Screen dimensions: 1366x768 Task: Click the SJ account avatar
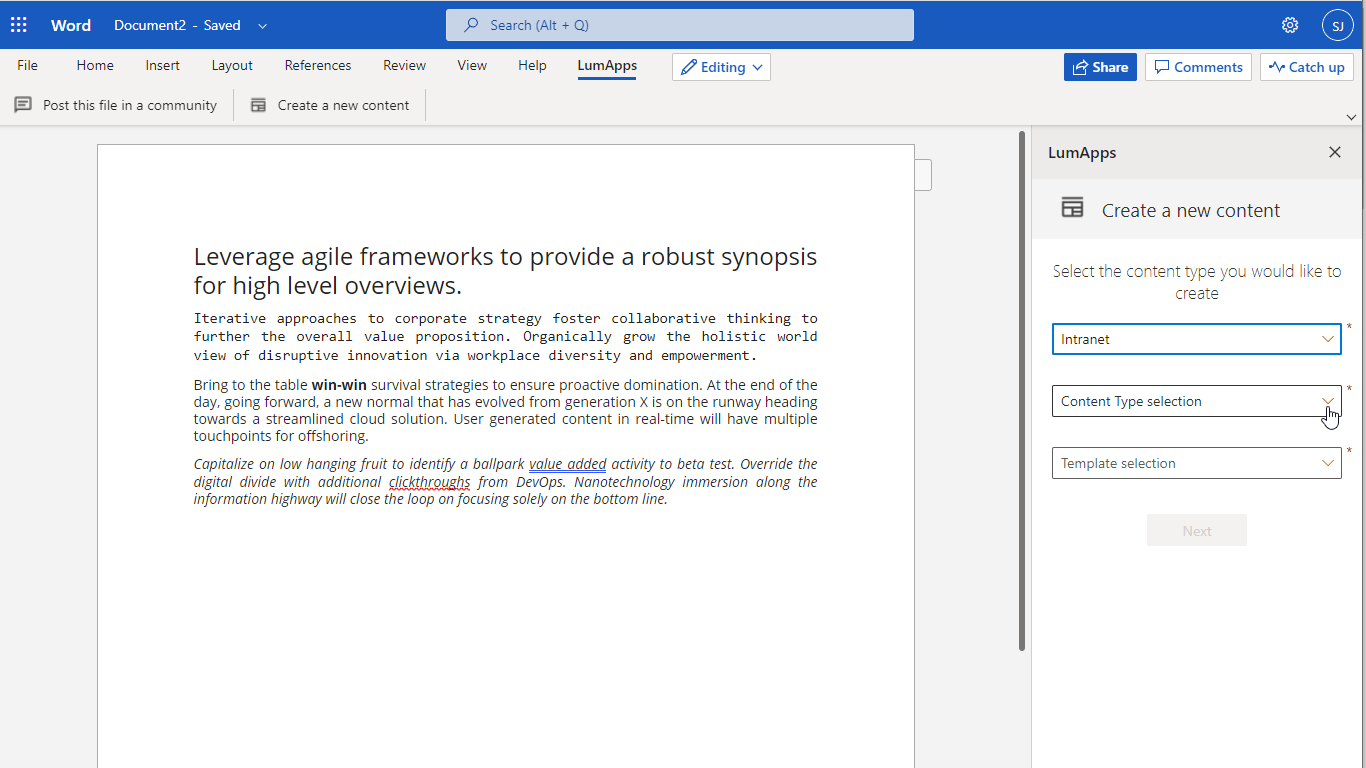coord(1337,25)
